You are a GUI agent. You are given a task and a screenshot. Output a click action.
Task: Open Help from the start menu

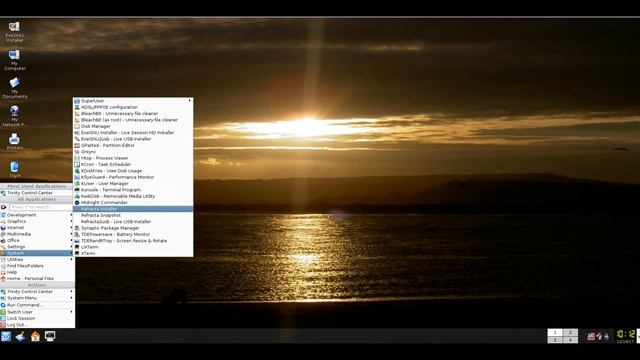tap(37, 272)
